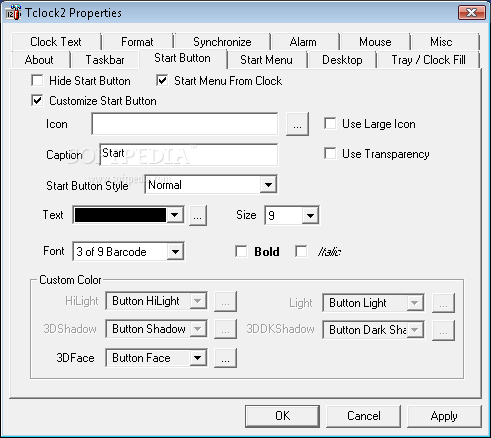
Task: Click the Caption text field
Action: tap(189, 155)
